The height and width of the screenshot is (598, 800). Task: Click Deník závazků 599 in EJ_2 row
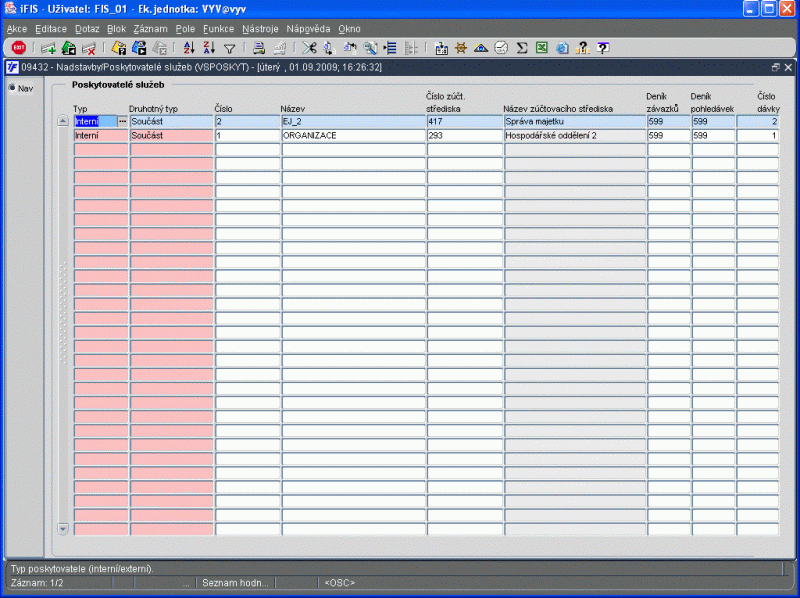point(668,121)
